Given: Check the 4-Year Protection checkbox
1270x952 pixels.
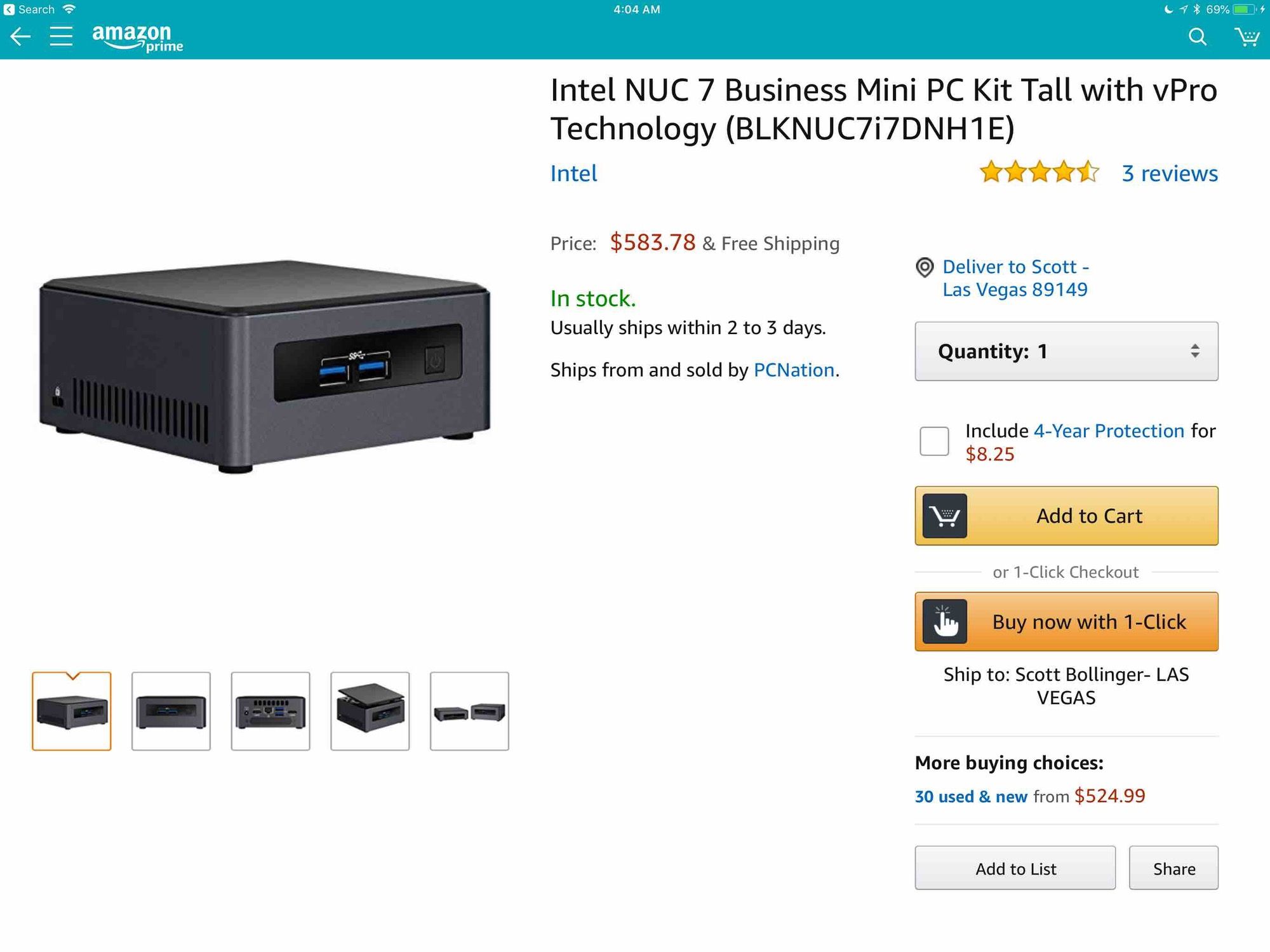Looking at the screenshot, I should pos(934,441).
